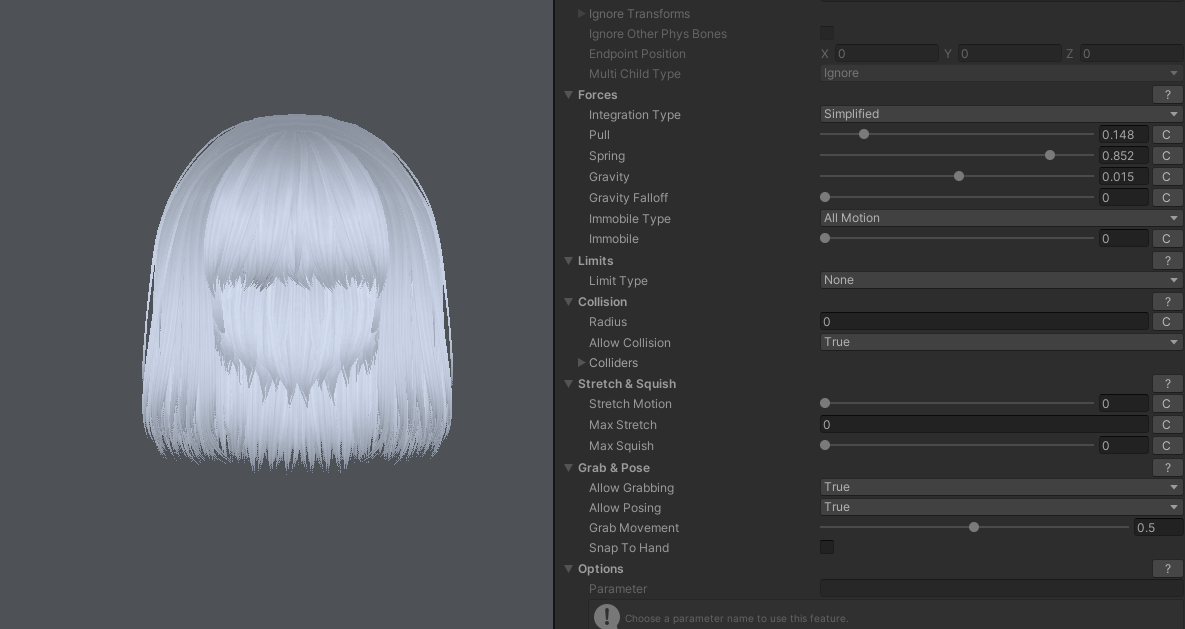Viewport: 1185px width, 629px height.
Task: Enable Snap To Hand checkbox
Action: tap(827, 547)
